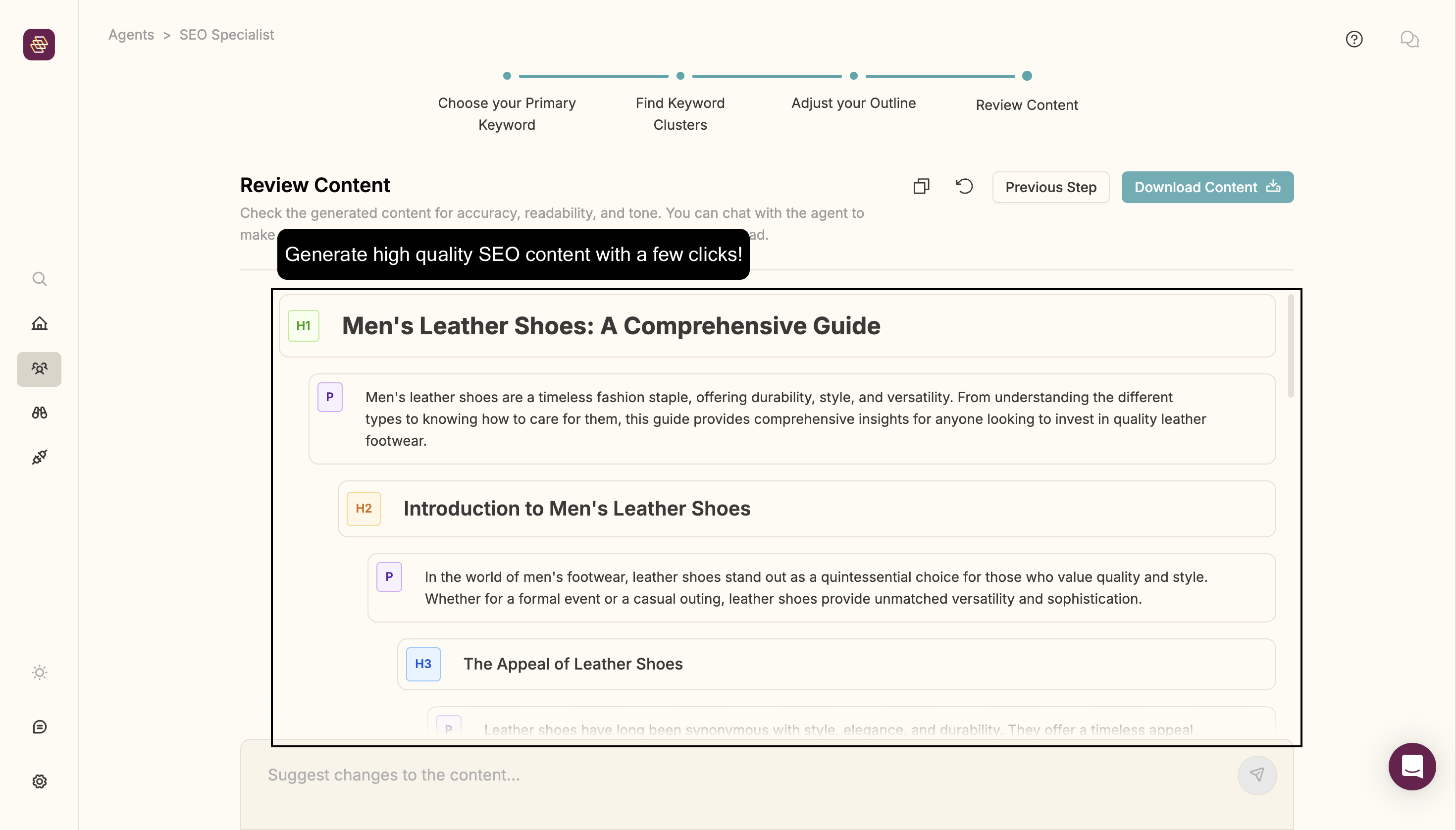
Task: Click the content panel vertical scrollbar
Action: pyautogui.click(x=1291, y=346)
